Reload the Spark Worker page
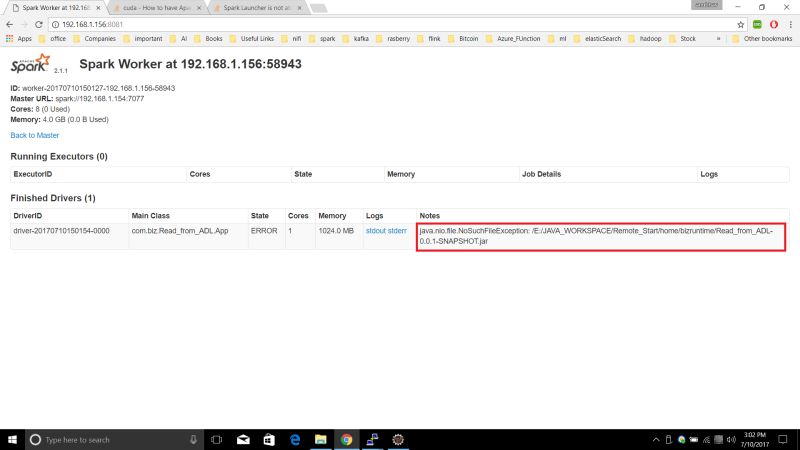The width and height of the screenshot is (800, 450). tap(39, 24)
